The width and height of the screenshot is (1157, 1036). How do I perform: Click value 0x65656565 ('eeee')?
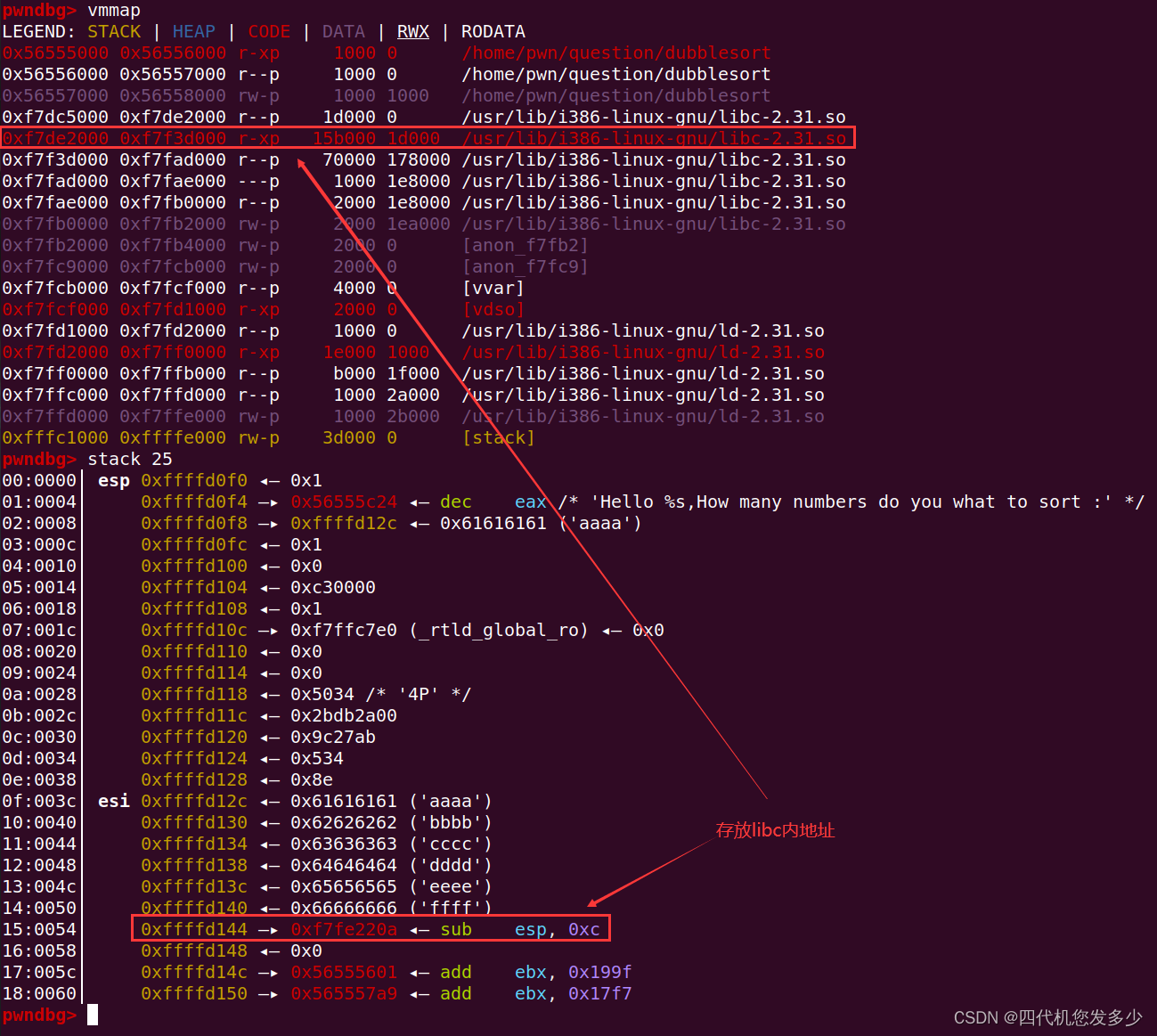344,887
